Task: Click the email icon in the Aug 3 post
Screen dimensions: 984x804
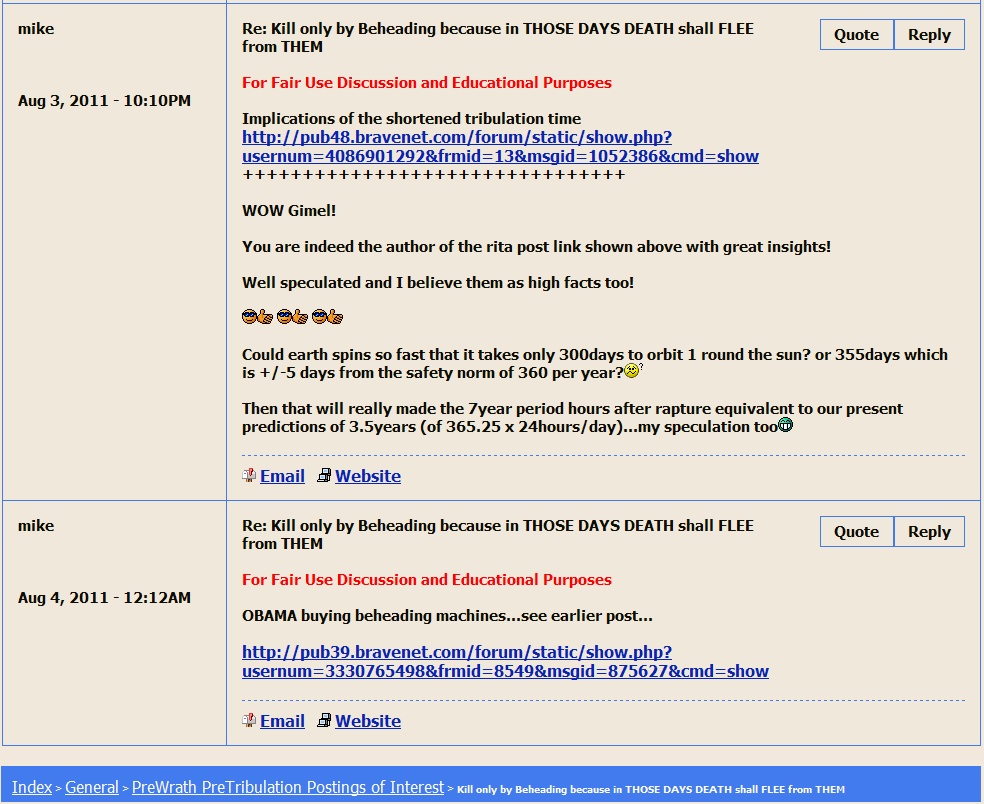Action: 249,476
